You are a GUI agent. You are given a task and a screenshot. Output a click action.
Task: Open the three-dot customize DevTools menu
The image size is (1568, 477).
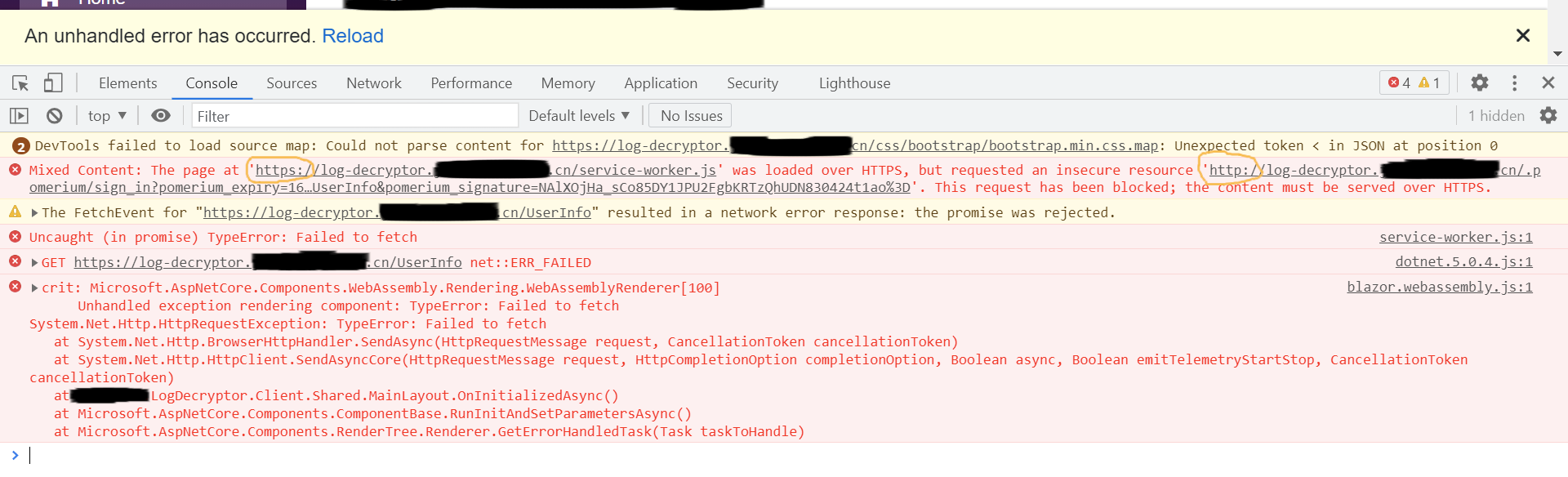(x=1514, y=82)
